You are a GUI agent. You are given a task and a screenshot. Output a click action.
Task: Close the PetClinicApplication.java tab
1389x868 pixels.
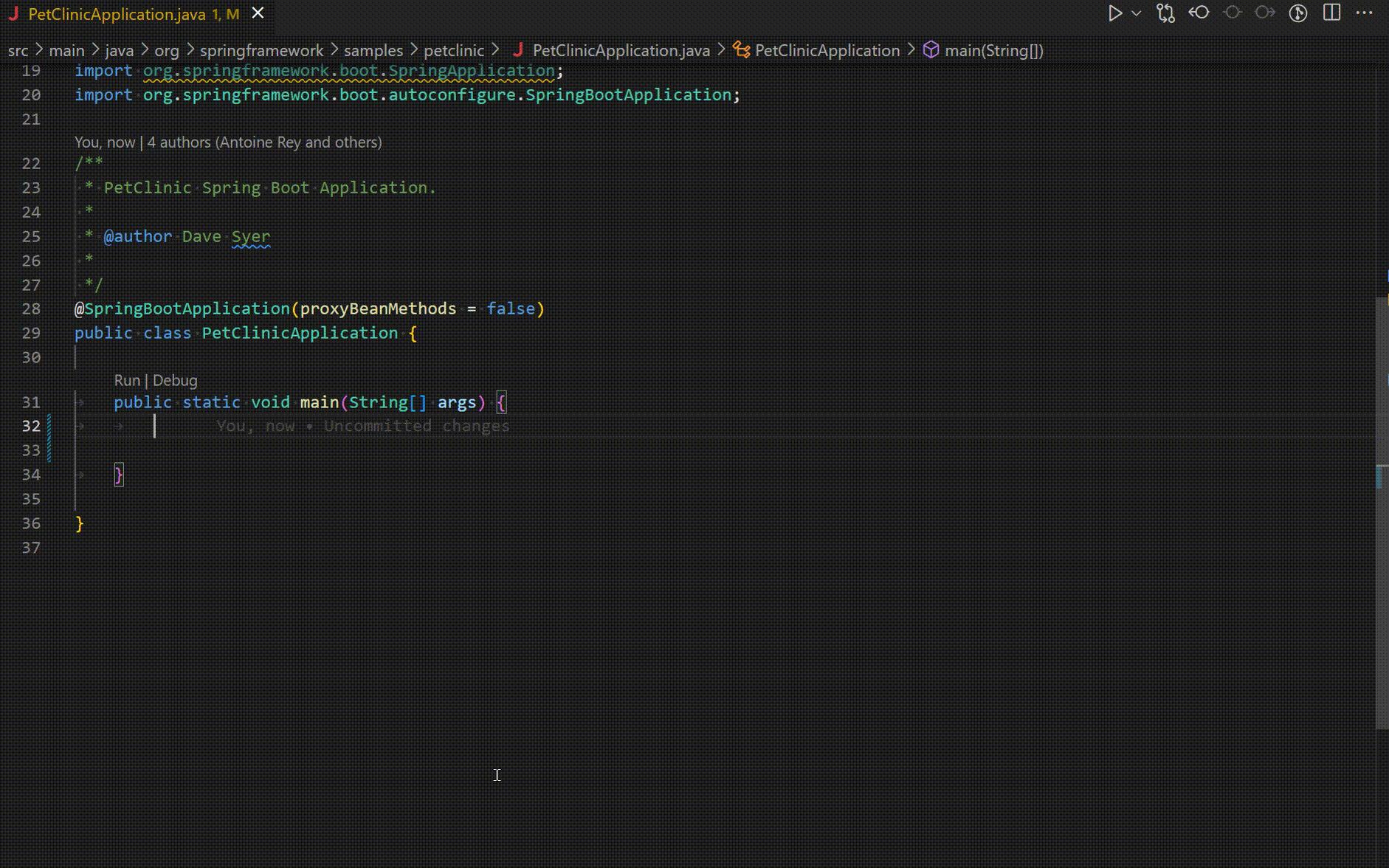(x=258, y=13)
